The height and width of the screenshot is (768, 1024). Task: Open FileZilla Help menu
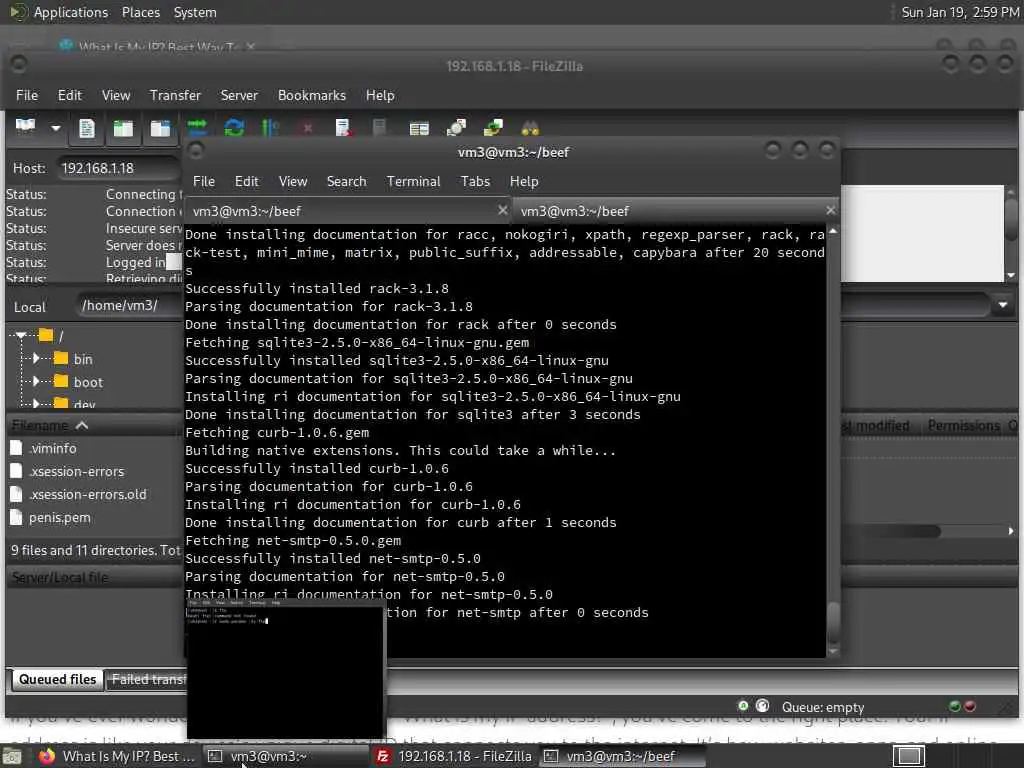tap(379, 95)
